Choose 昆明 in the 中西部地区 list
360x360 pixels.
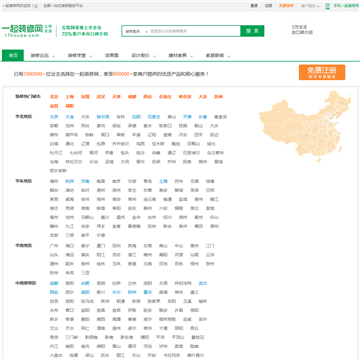pos(101,283)
